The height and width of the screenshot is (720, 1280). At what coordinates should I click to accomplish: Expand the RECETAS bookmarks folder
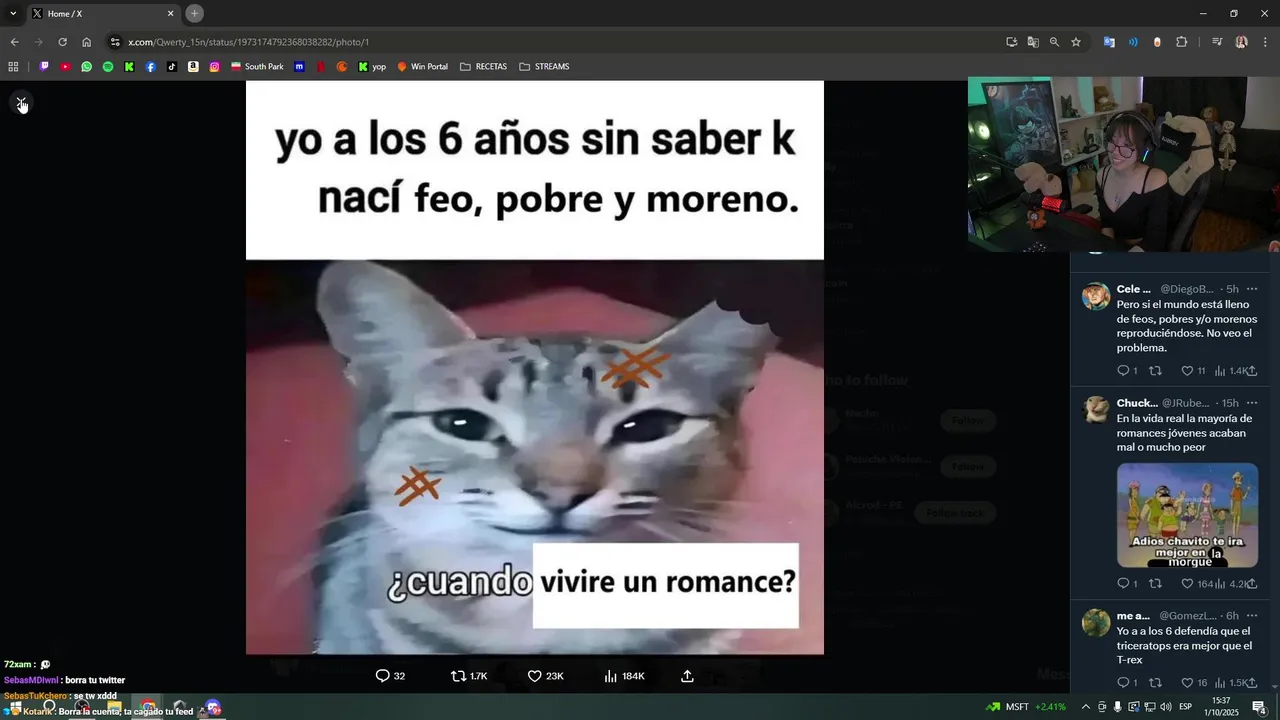pyautogui.click(x=483, y=67)
